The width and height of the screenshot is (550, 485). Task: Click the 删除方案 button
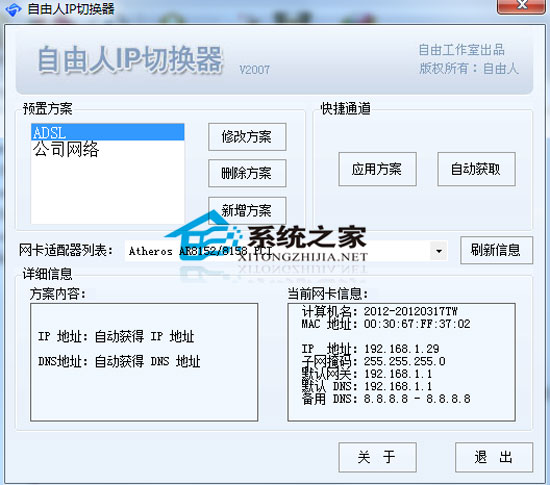pyautogui.click(x=247, y=173)
